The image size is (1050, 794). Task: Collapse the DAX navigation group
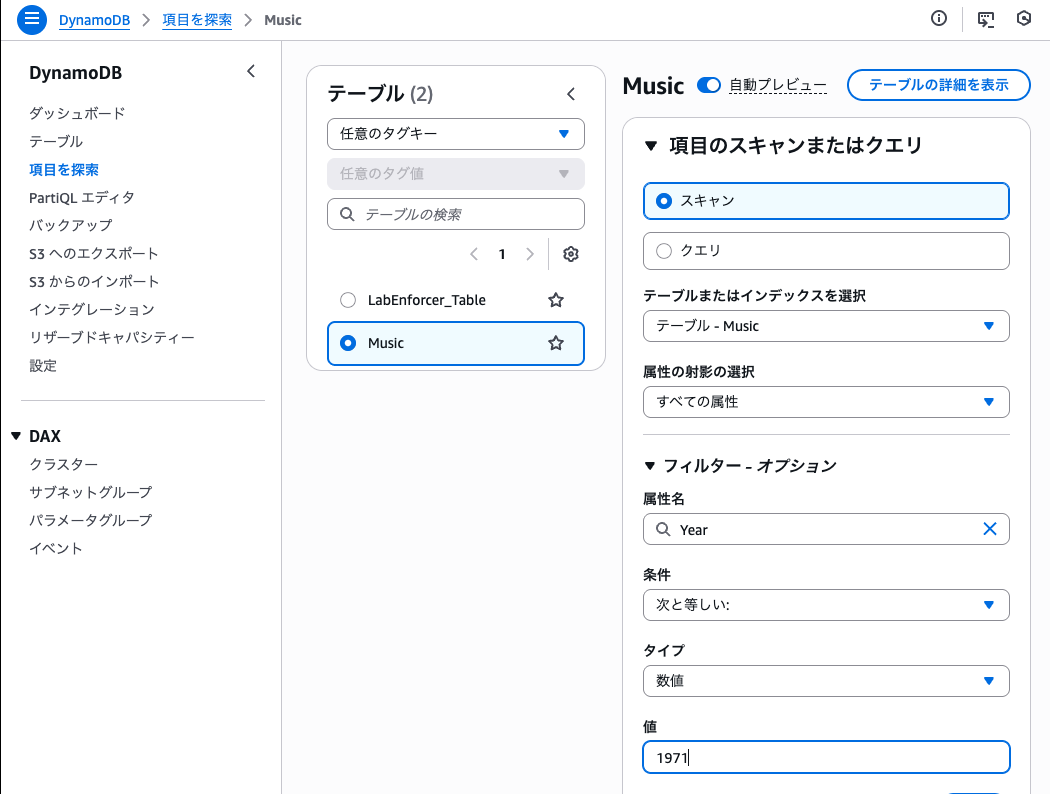click(16, 436)
